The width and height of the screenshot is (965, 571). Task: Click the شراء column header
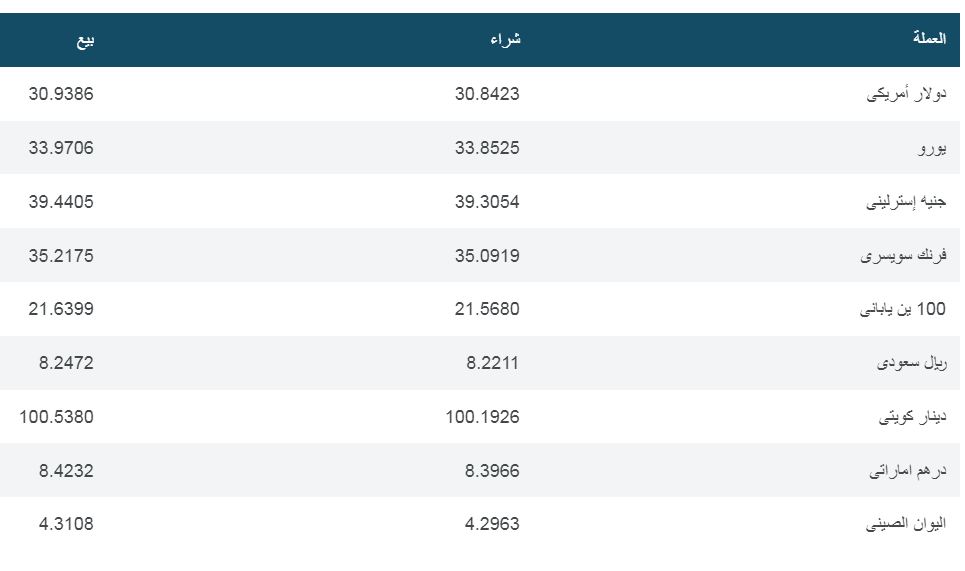click(505, 40)
